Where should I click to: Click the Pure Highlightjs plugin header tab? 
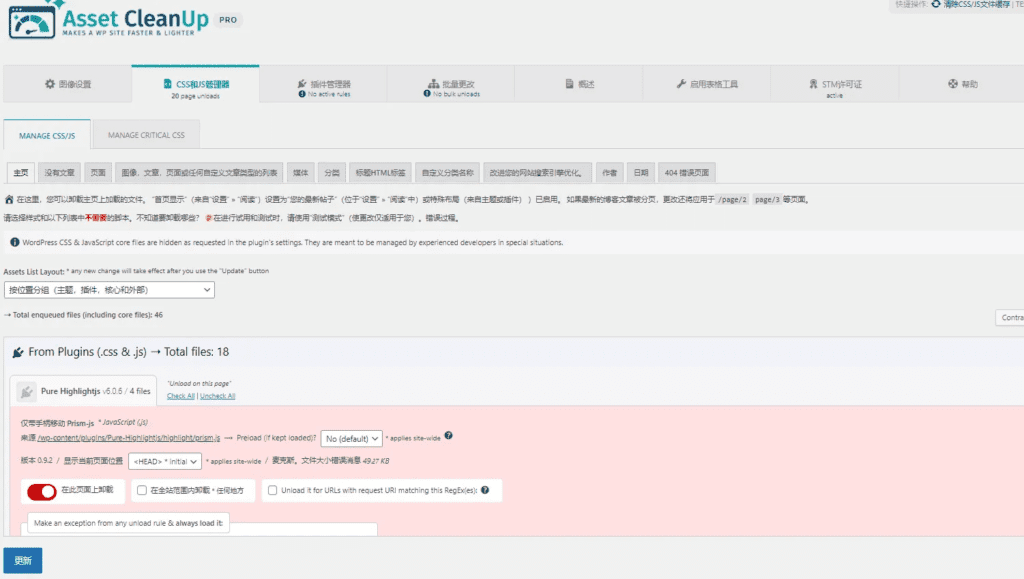[x=83, y=391]
